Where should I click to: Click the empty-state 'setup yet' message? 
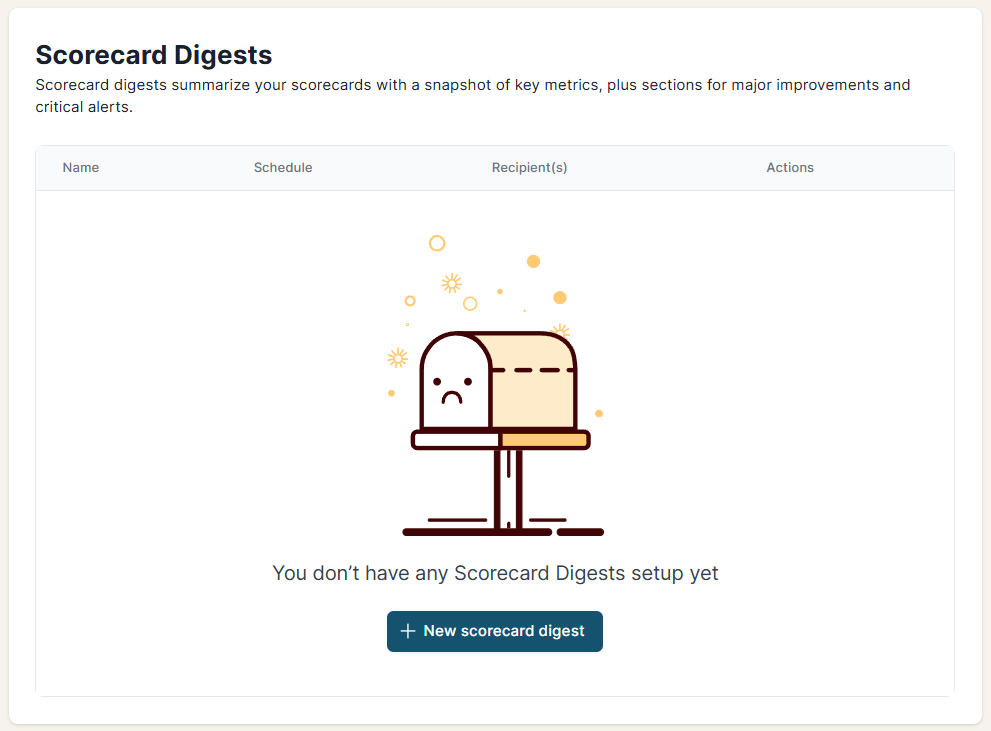click(x=495, y=573)
